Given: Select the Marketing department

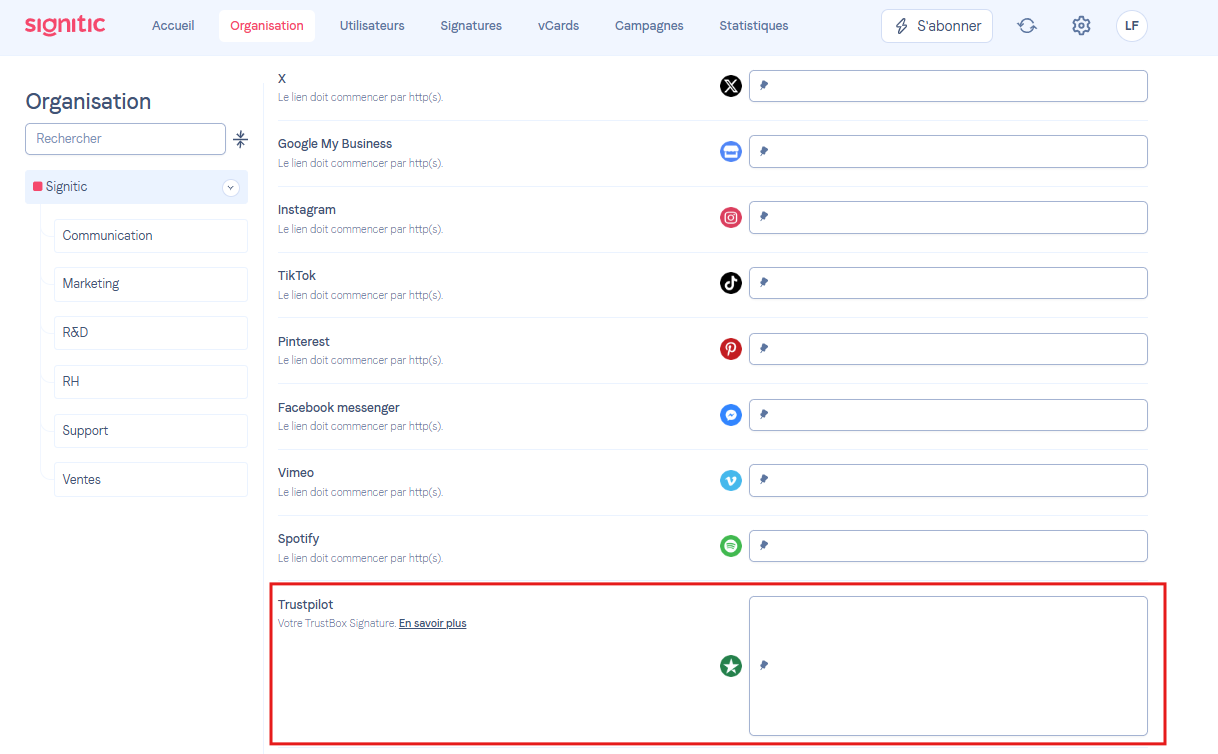Looking at the screenshot, I should (x=151, y=284).
